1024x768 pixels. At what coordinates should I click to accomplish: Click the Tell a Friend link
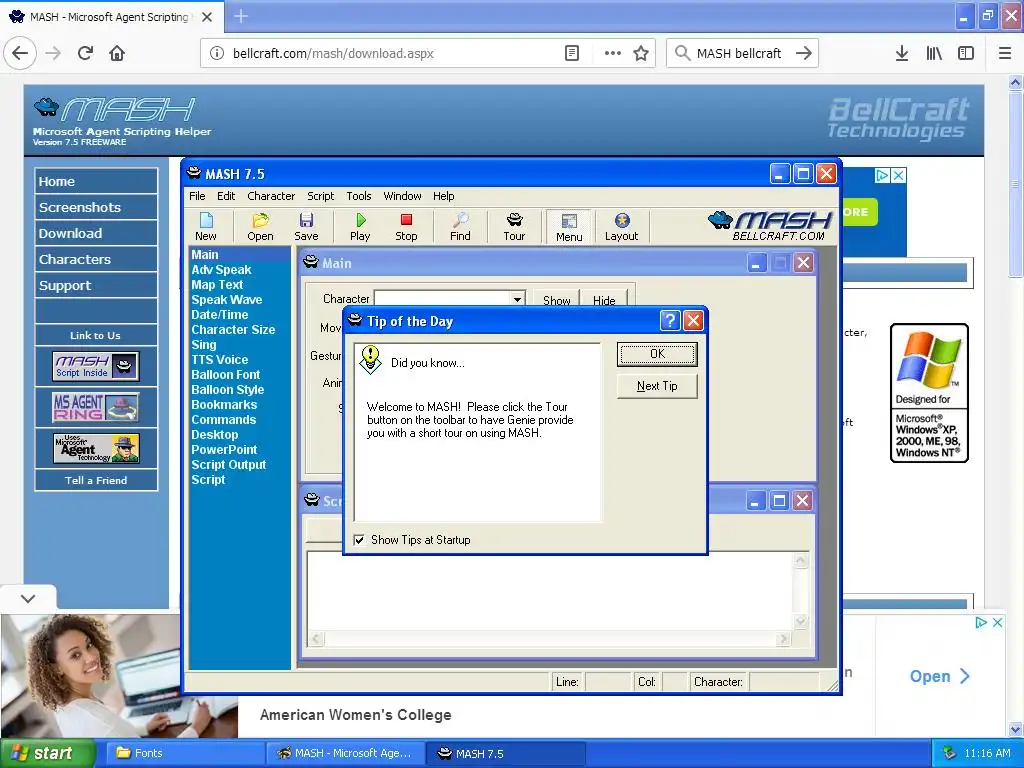click(96, 480)
